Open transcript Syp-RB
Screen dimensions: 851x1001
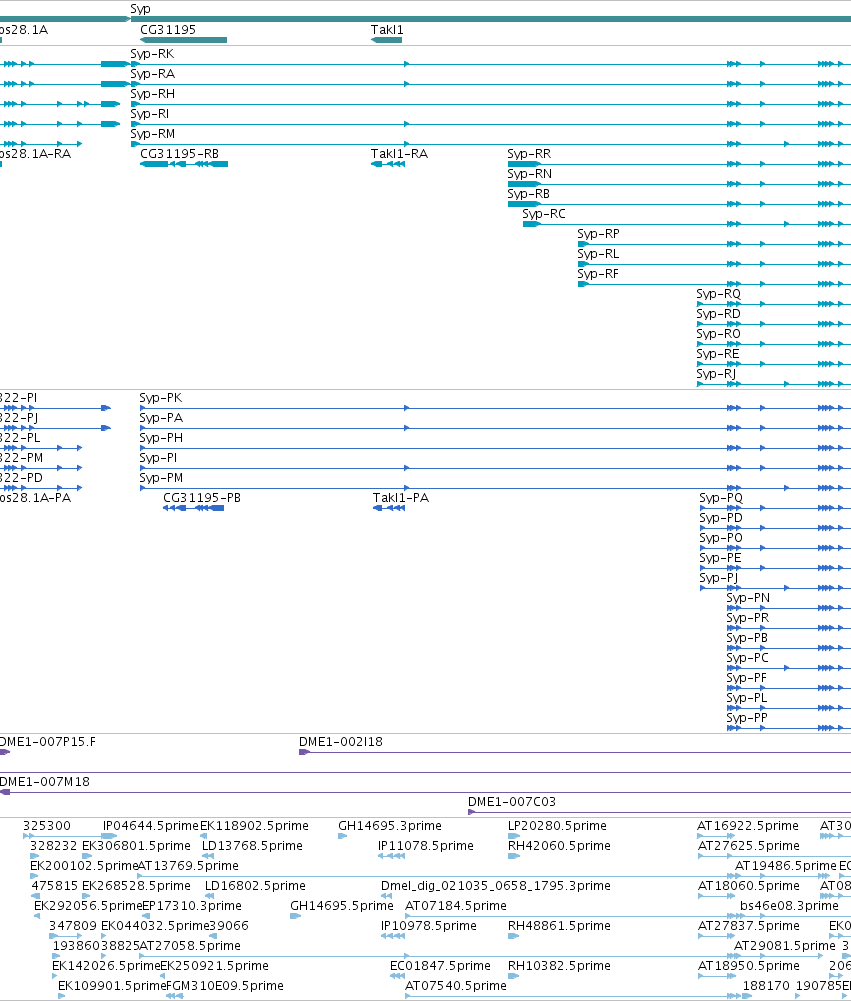point(529,193)
